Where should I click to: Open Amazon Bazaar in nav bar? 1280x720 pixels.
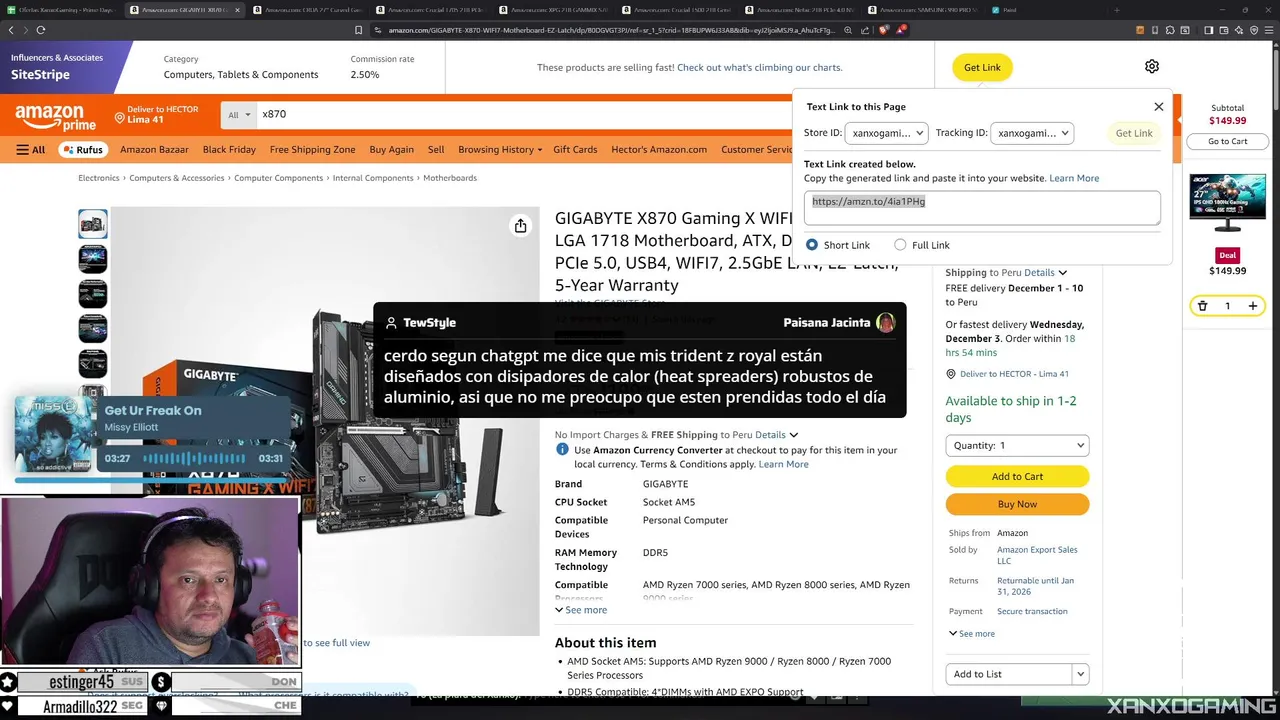click(x=154, y=150)
